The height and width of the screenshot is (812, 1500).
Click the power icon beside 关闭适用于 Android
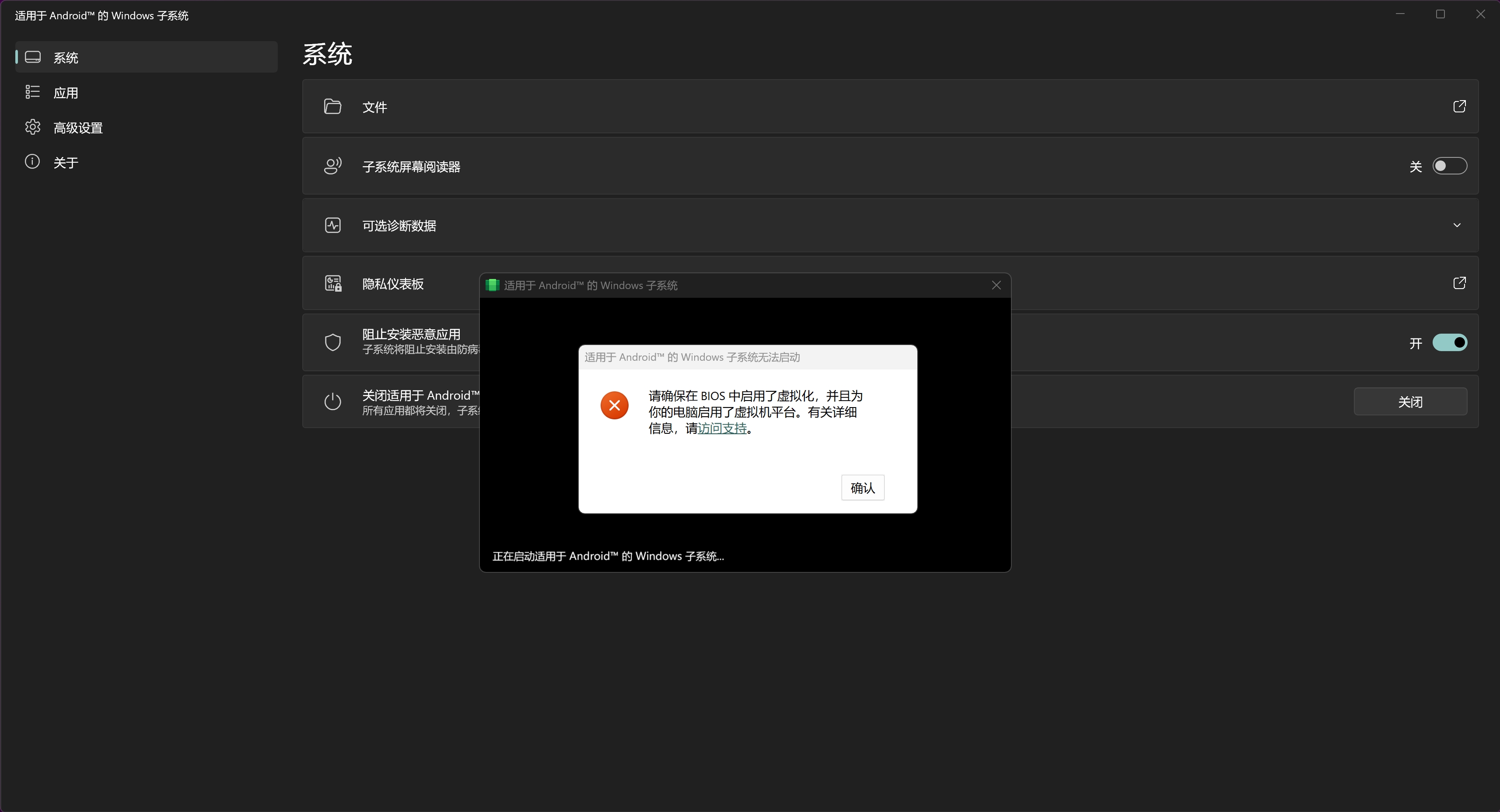(332, 402)
